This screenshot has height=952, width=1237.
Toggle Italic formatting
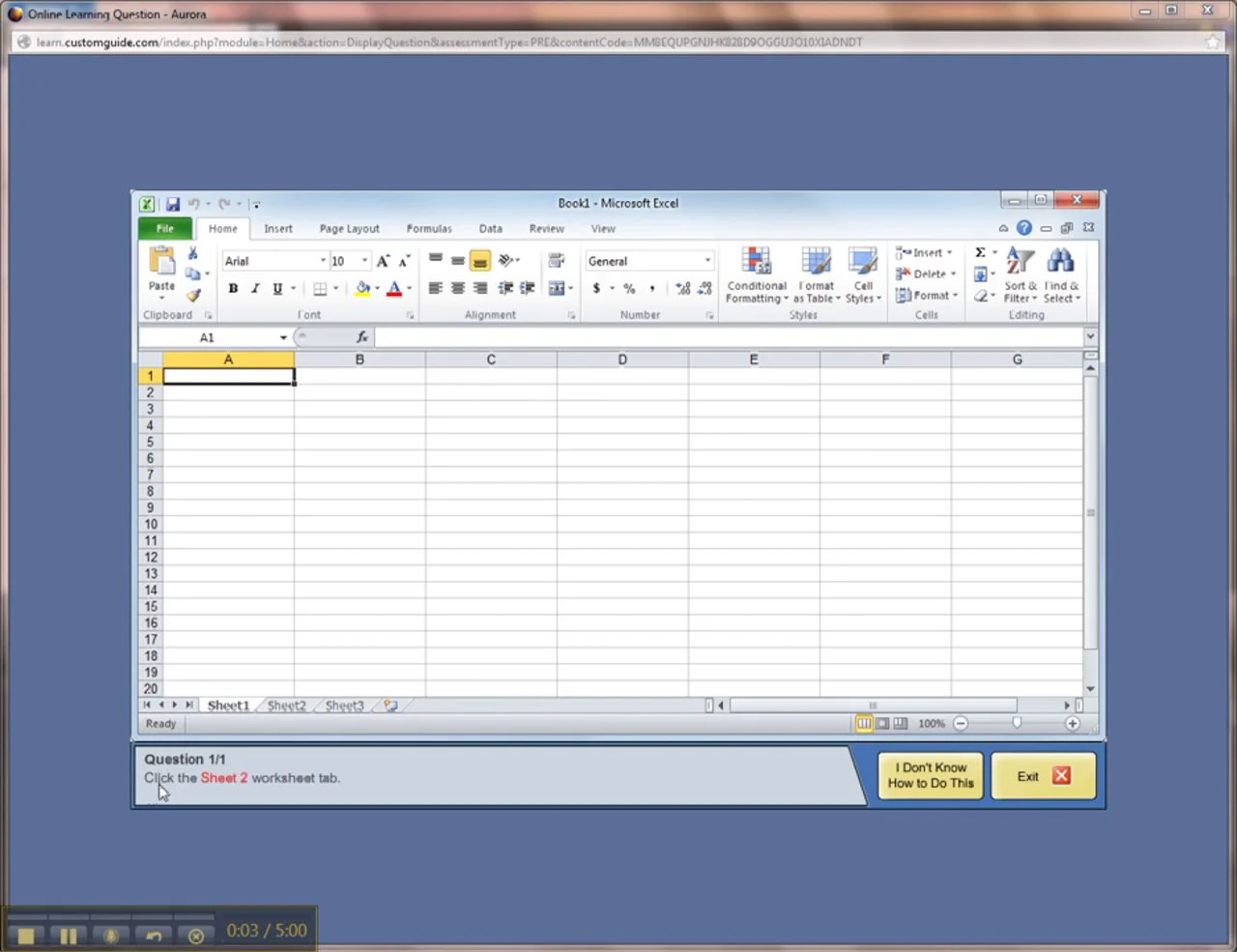coord(255,288)
